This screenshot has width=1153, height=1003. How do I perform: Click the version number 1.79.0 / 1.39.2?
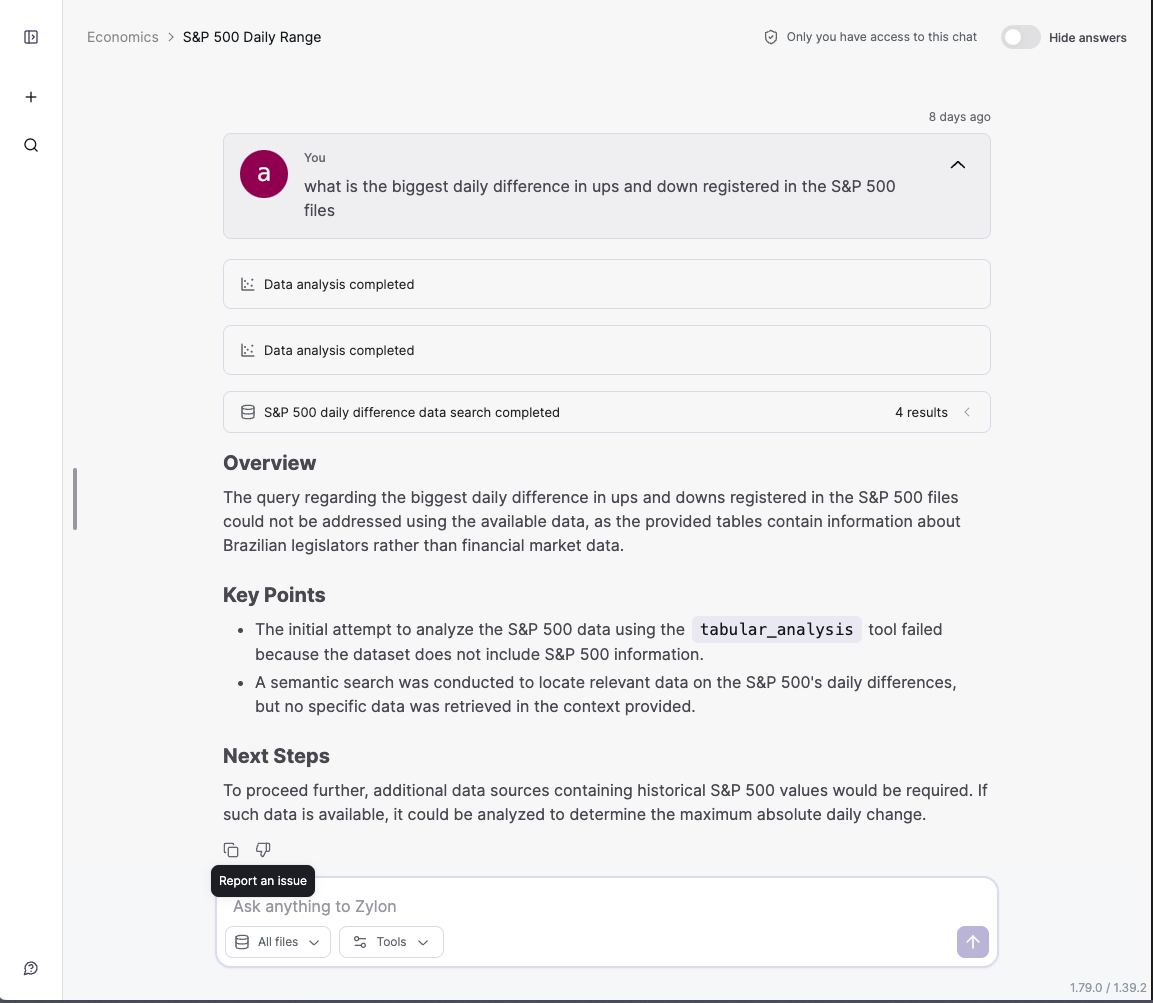pos(1107,988)
